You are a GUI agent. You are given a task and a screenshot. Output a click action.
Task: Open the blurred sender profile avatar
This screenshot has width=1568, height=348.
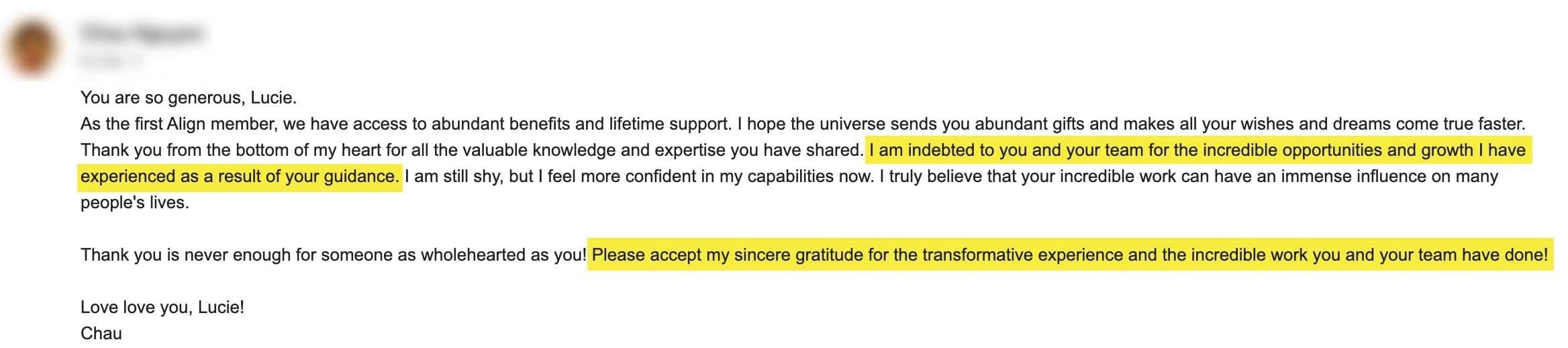pos(31,47)
